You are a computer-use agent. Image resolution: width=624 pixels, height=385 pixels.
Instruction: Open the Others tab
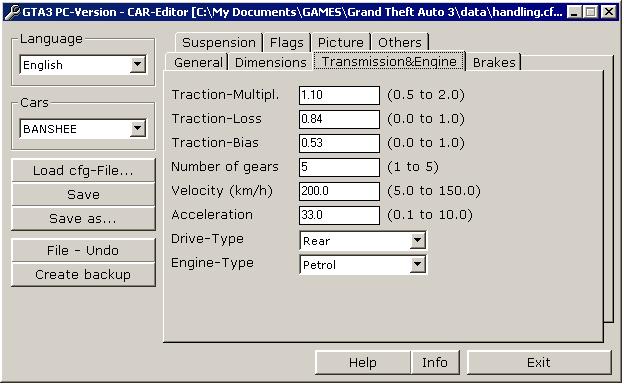tap(400, 42)
